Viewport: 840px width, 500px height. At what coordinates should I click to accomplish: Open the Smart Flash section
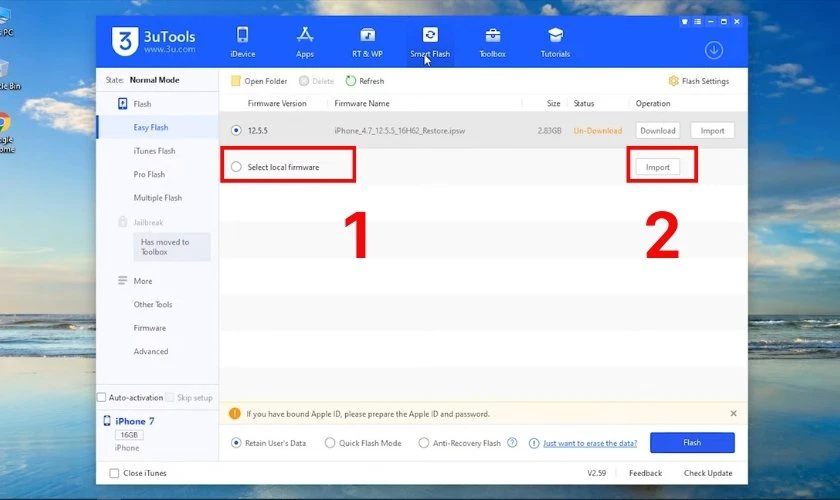coord(430,42)
